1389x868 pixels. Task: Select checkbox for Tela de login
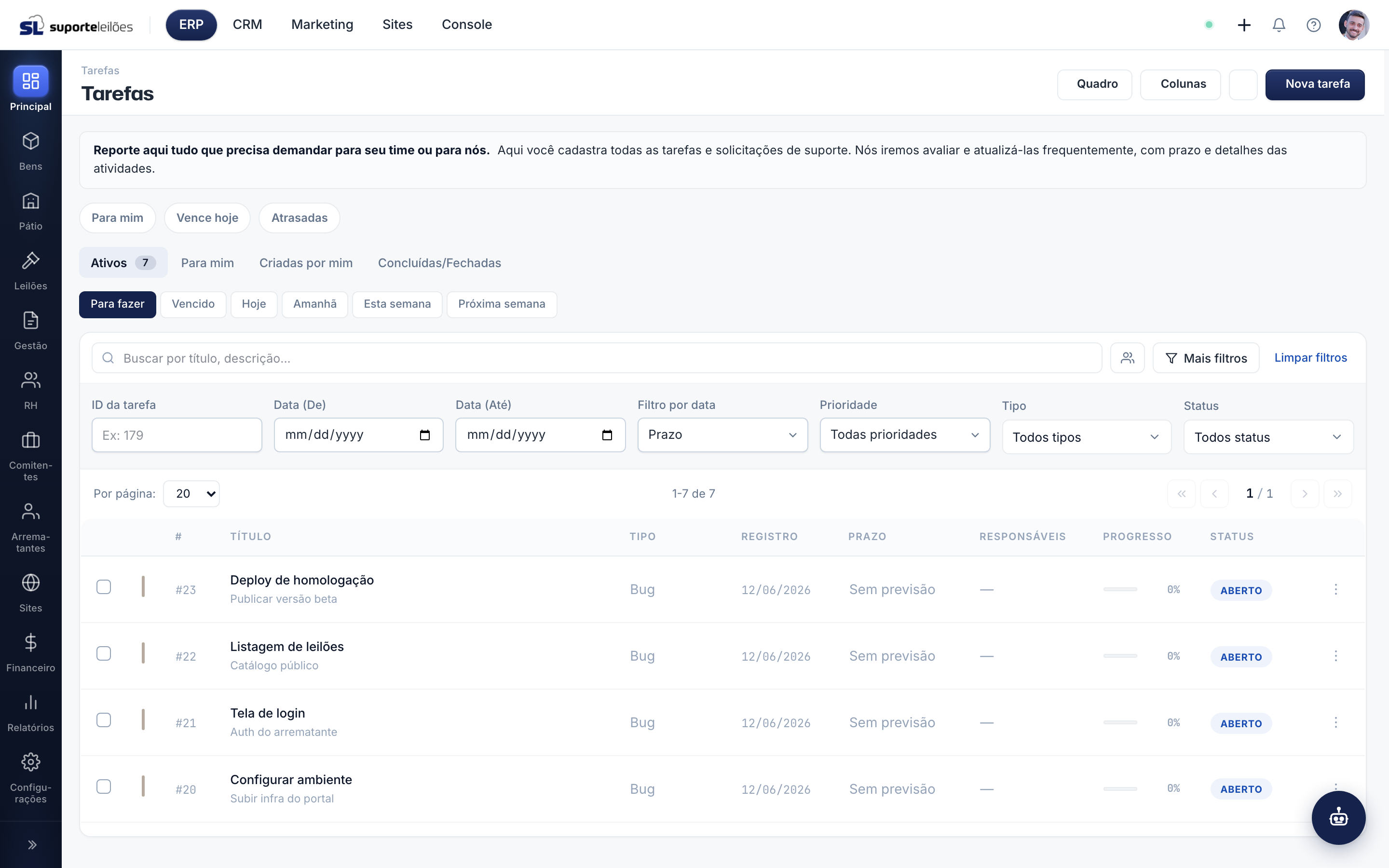(x=104, y=720)
